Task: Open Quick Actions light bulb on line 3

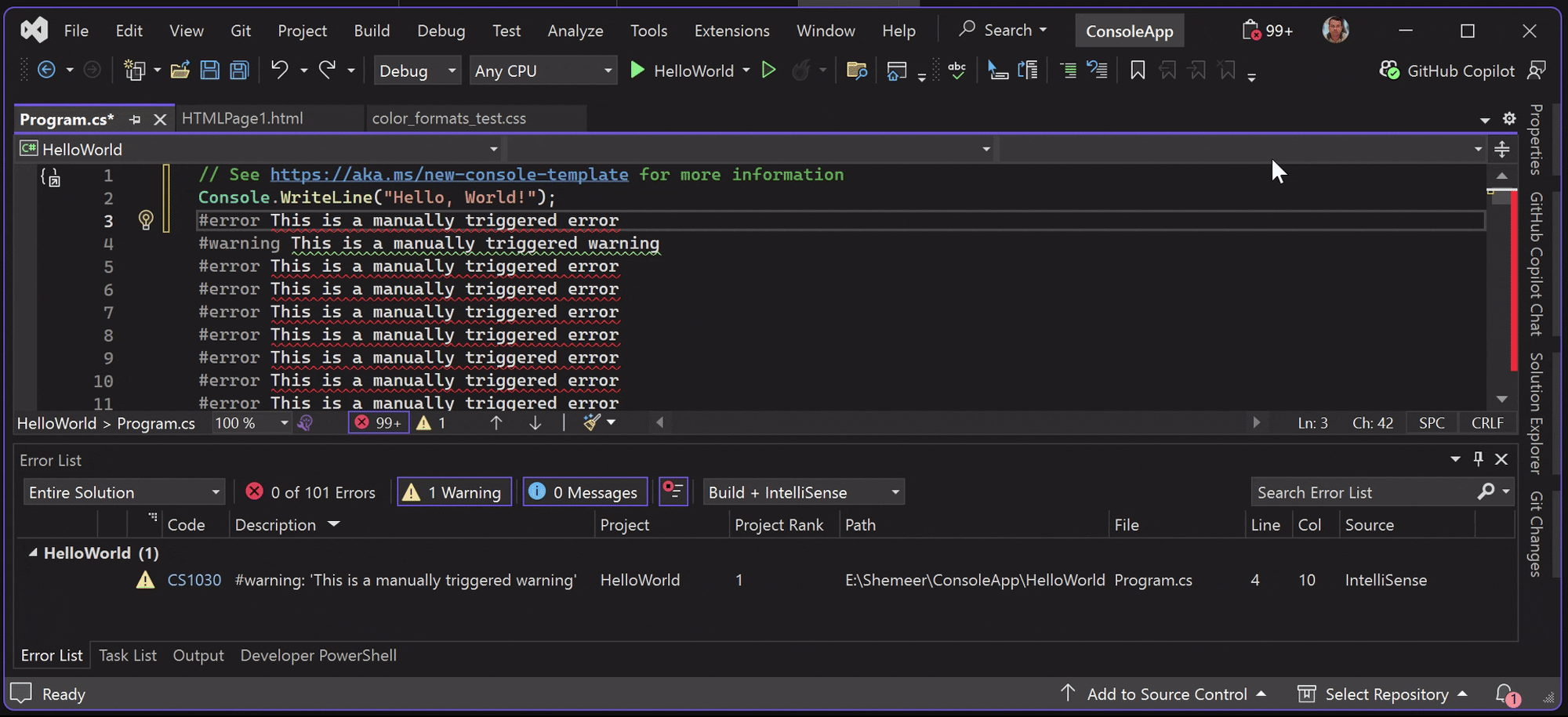Action: tap(146, 221)
